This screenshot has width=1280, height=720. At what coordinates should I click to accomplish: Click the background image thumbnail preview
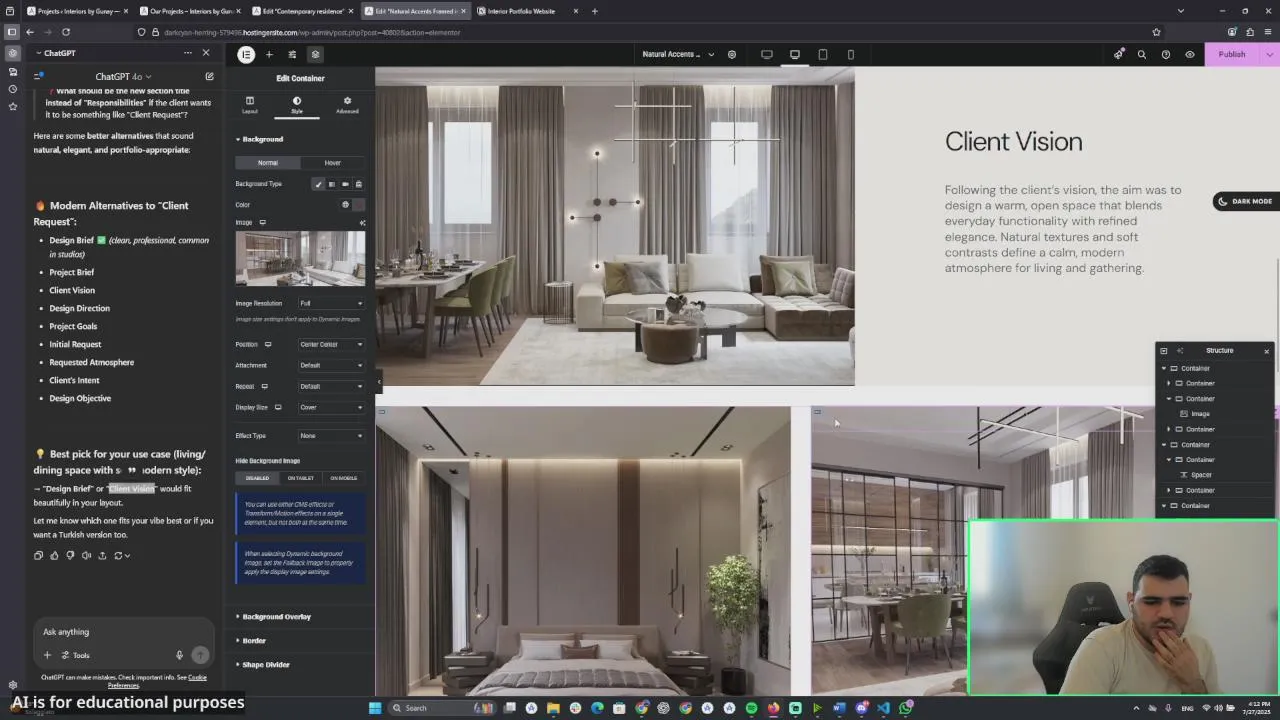click(x=300, y=258)
